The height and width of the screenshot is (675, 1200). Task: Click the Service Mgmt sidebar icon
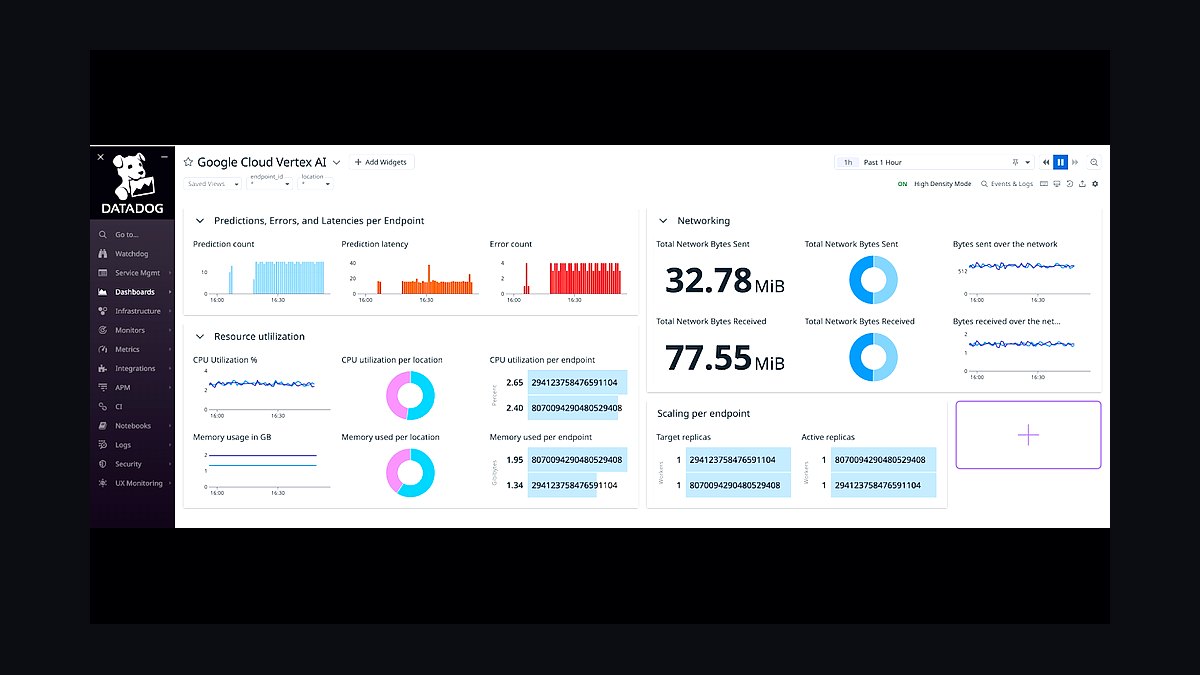point(104,273)
